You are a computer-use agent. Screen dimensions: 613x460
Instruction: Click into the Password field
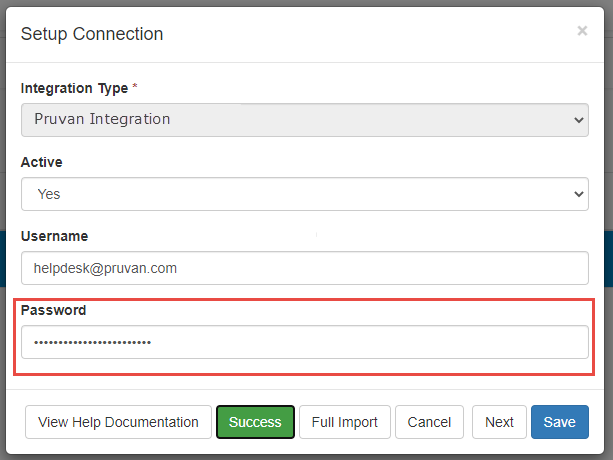coord(304,342)
